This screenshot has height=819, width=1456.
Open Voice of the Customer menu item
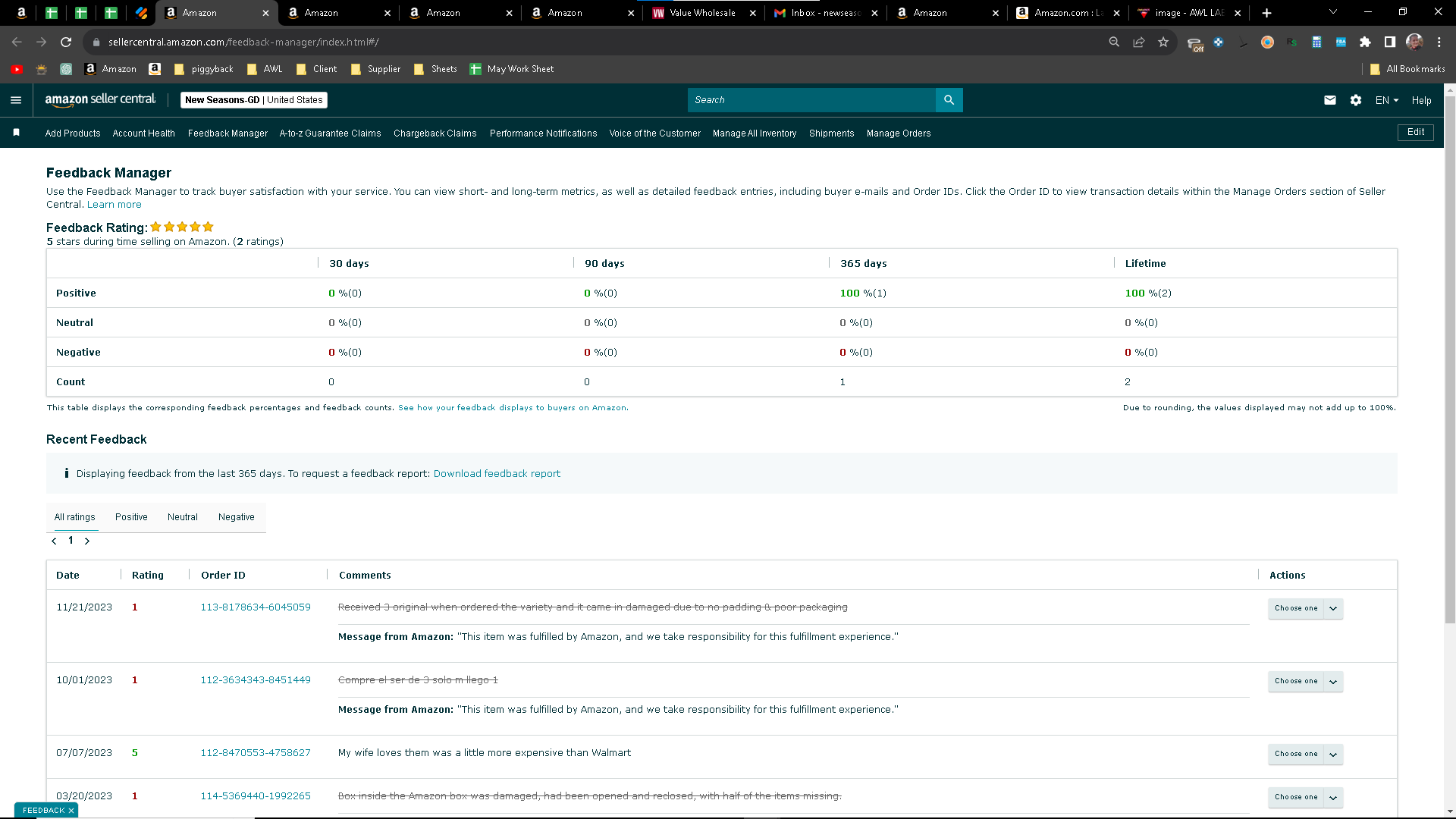click(655, 133)
